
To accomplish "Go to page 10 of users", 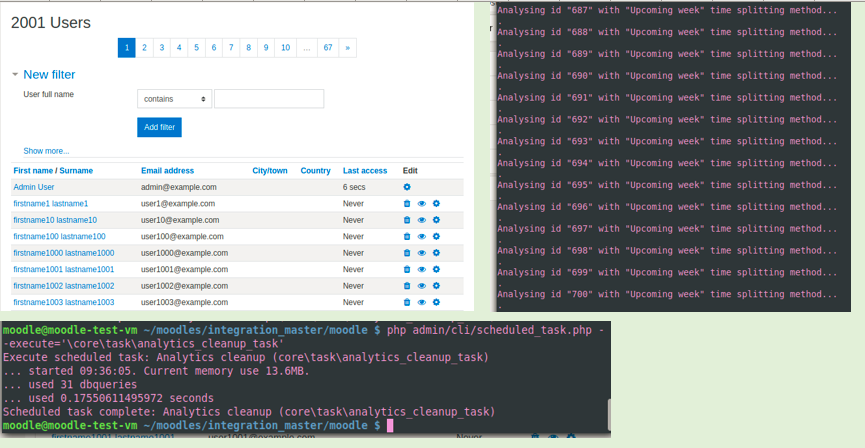I will pos(285,48).
